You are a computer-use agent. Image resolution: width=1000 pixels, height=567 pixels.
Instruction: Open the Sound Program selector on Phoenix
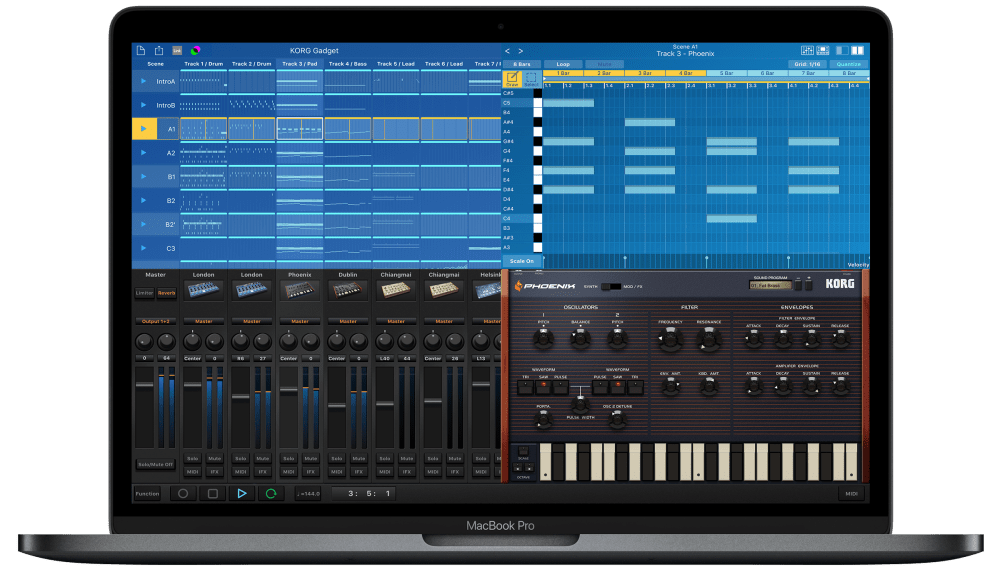tap(778, 285)
